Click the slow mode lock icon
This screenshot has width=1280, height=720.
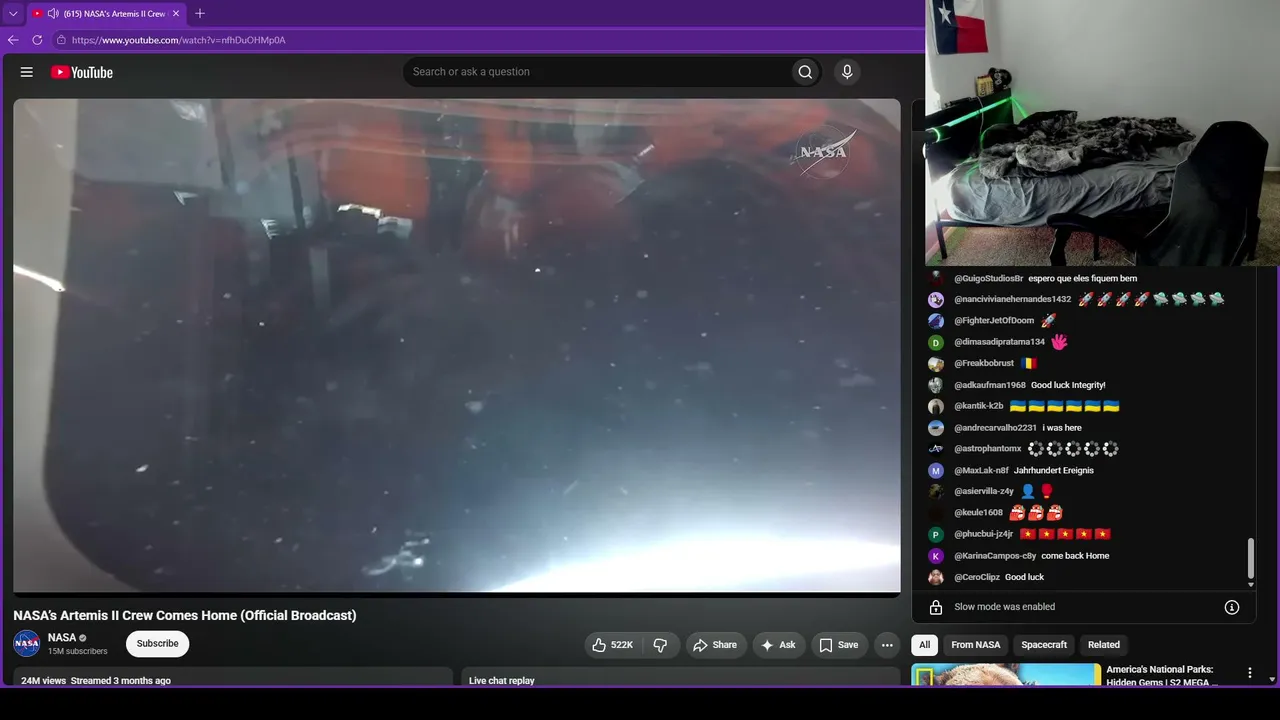coord(936,607)
